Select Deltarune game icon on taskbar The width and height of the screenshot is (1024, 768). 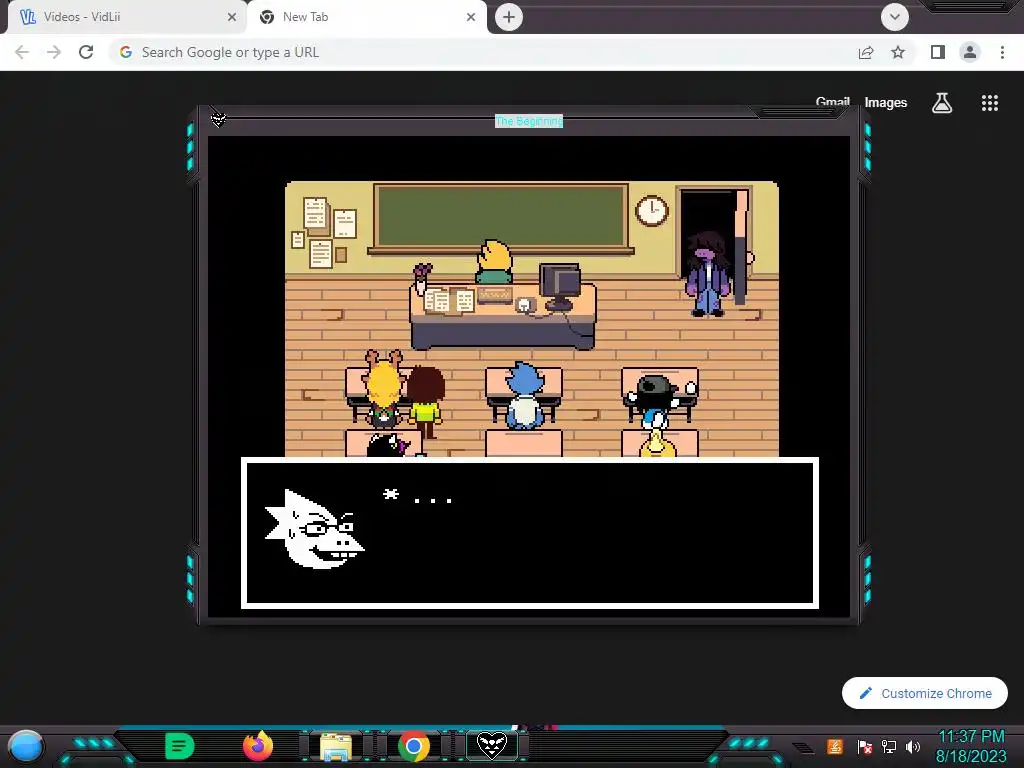pos(492,746)
